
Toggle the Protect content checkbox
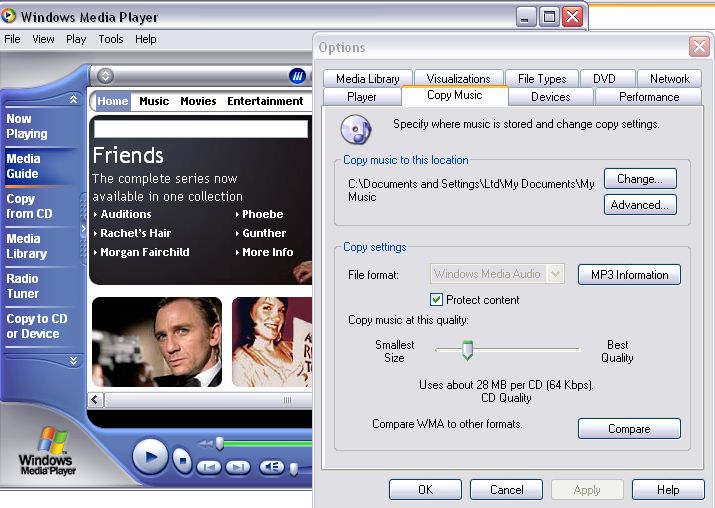pyautogui.click(x=436, y=300)
